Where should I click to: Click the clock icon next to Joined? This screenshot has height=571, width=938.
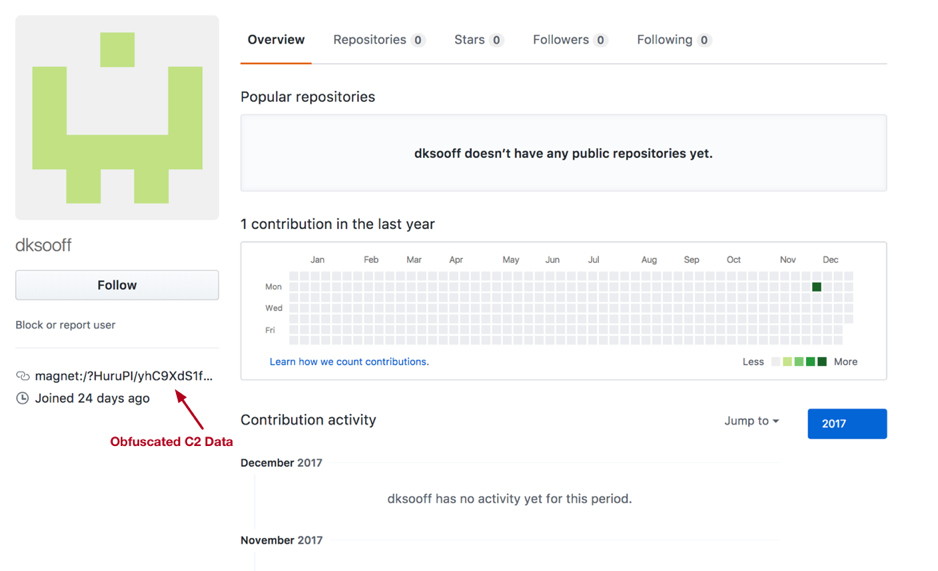click(x=22, y=398)
